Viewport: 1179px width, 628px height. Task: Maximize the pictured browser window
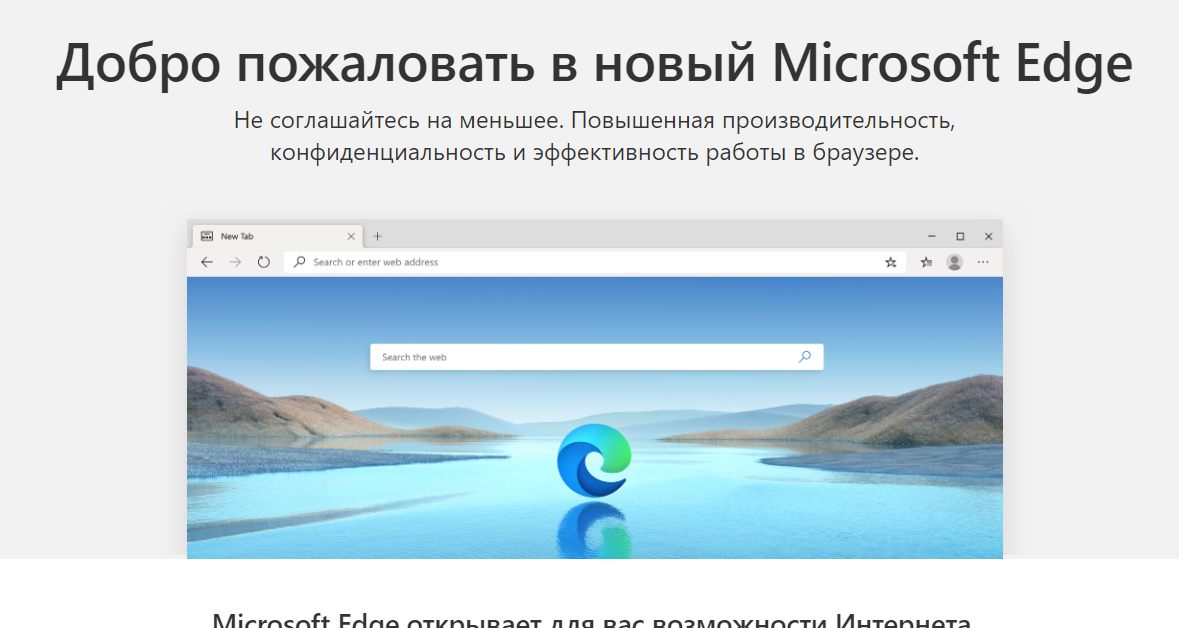click(960, 237)
